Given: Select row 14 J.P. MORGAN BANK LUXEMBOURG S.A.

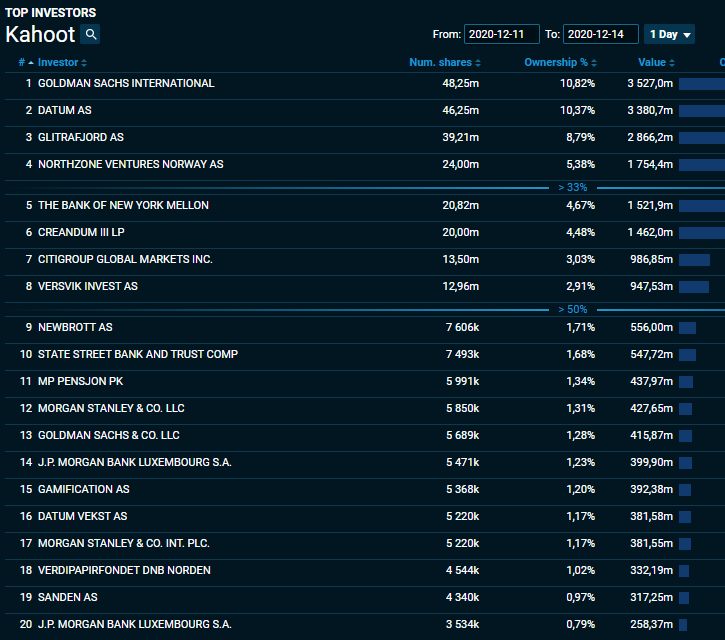Looking at the screenshot, I should [135, 462].
